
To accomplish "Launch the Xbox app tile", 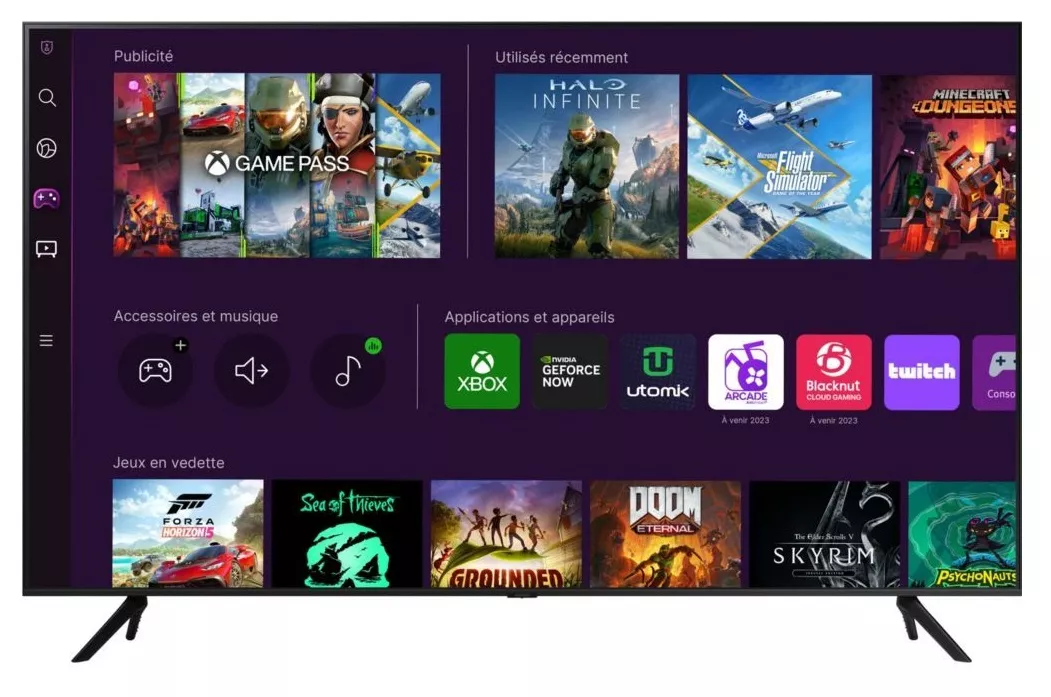I will point(482,371).
